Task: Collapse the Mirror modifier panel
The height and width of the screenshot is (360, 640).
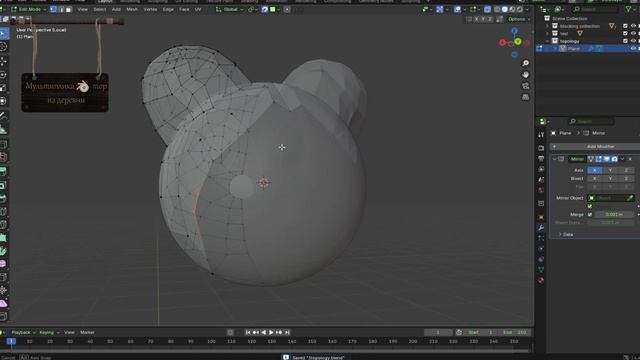Action: coord(554,159)
